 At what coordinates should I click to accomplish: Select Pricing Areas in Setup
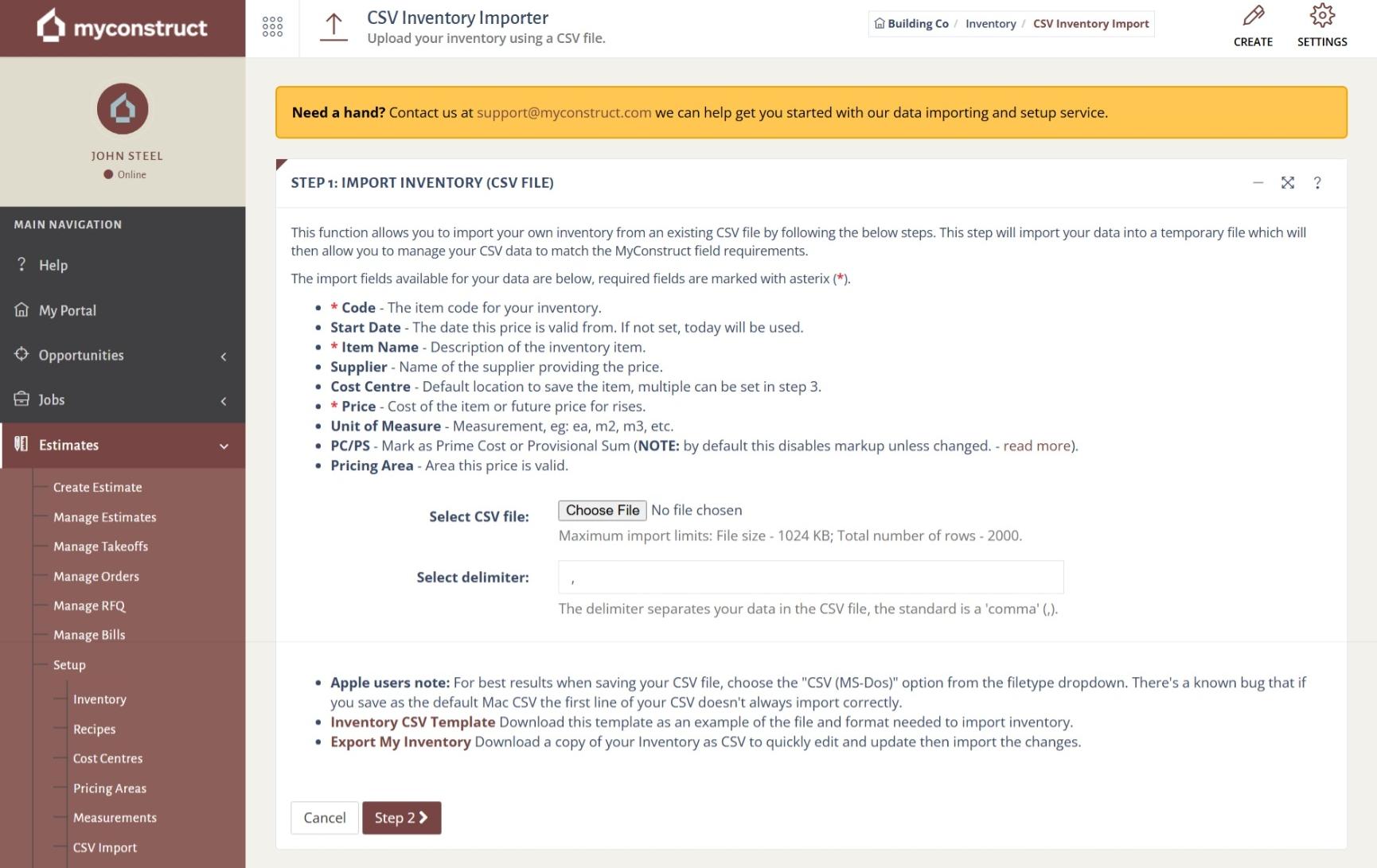click(110, 788)
